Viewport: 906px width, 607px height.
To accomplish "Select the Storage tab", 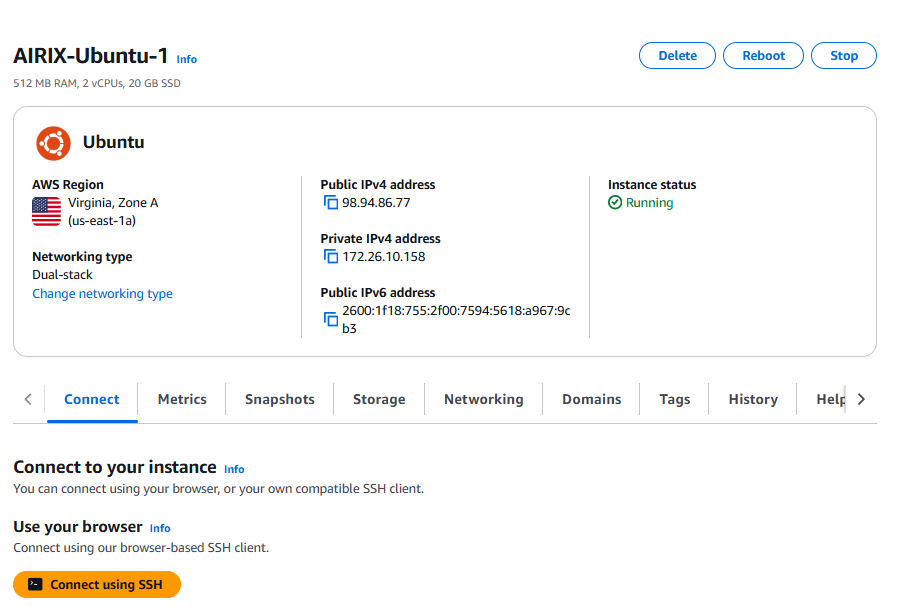I will (378, 398).
